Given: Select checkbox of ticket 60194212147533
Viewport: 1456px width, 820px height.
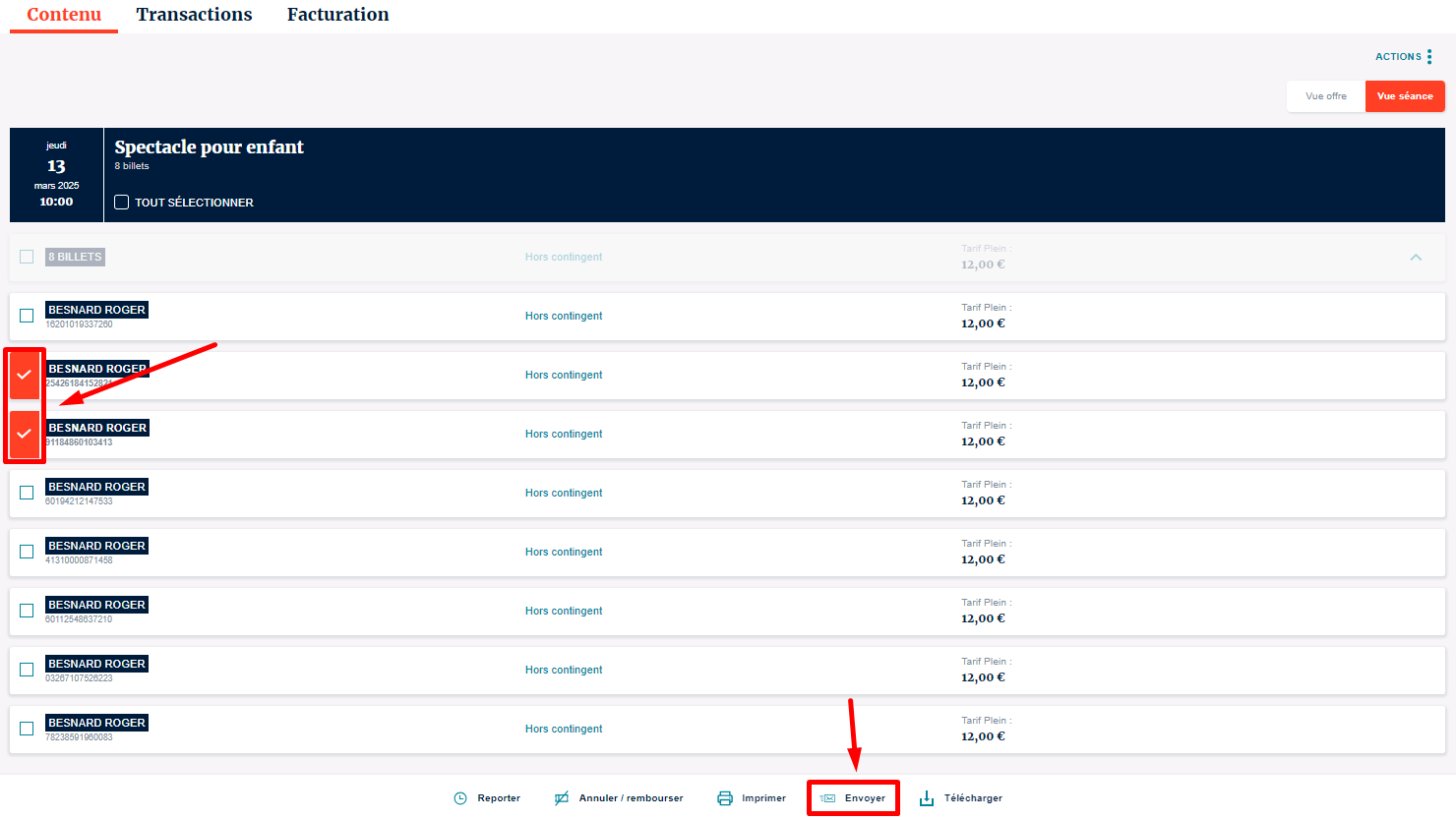Looking at the screenshot, I should pyautogui.click(x=27, y=493).
